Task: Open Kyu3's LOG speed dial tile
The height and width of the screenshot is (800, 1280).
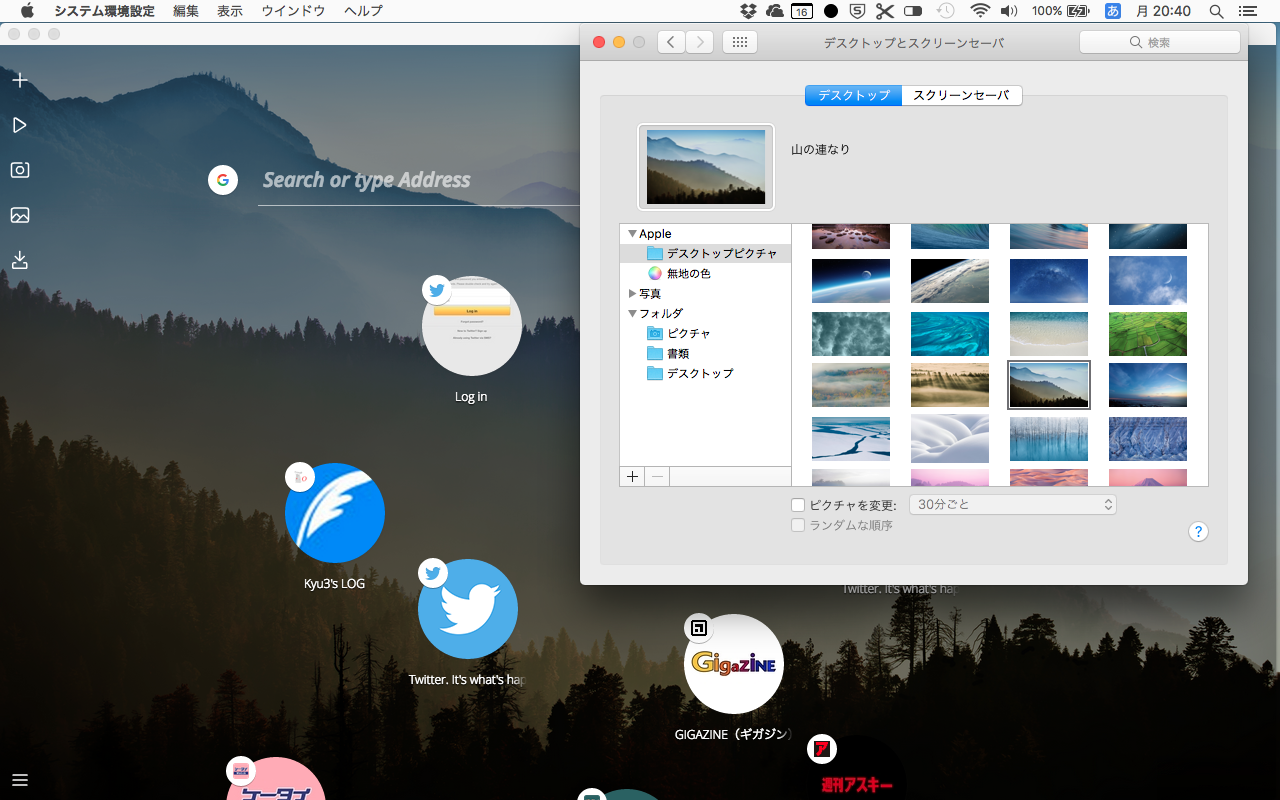Action: coord(335,513)
